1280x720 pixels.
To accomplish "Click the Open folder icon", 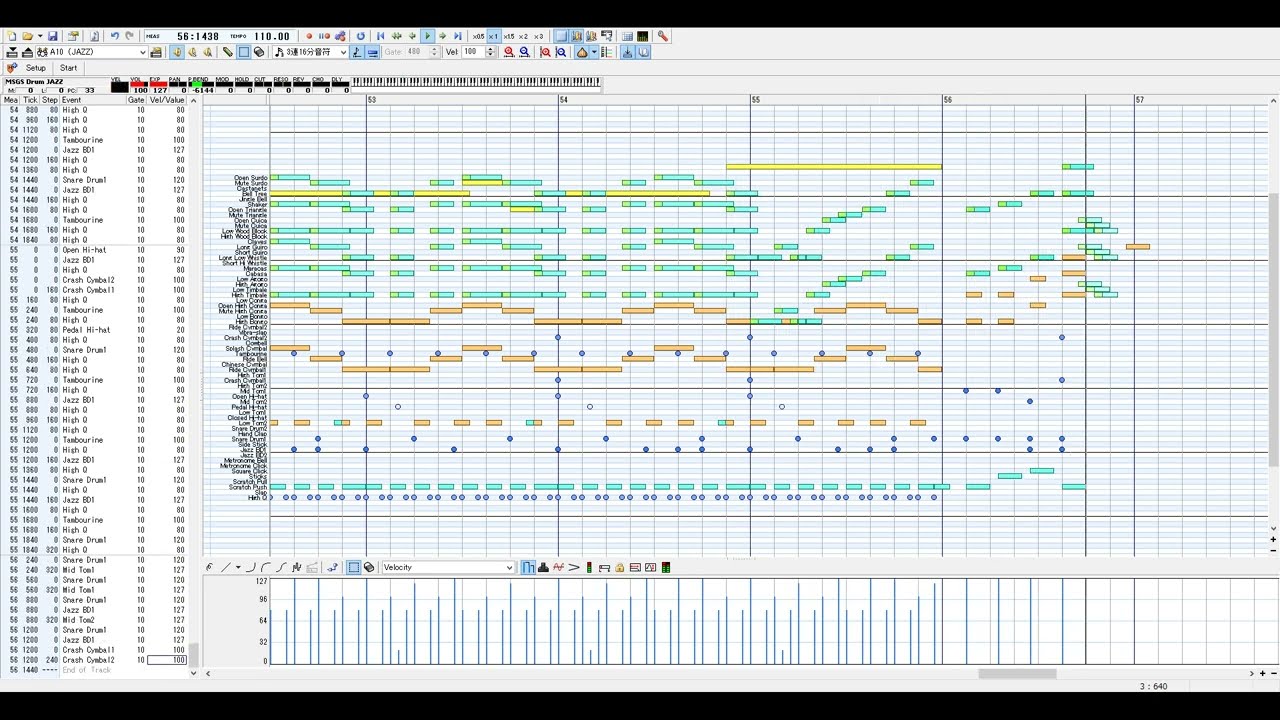I will click(x=26, y=36).
